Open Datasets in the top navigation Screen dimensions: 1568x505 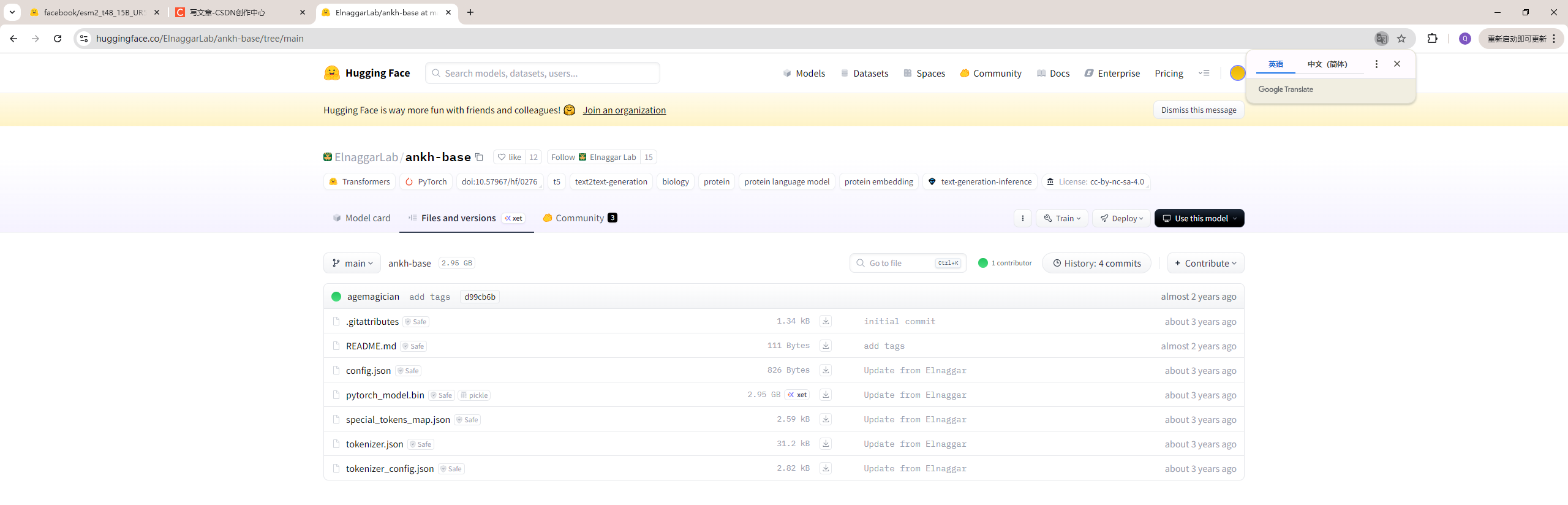click(x=864, y=73)
